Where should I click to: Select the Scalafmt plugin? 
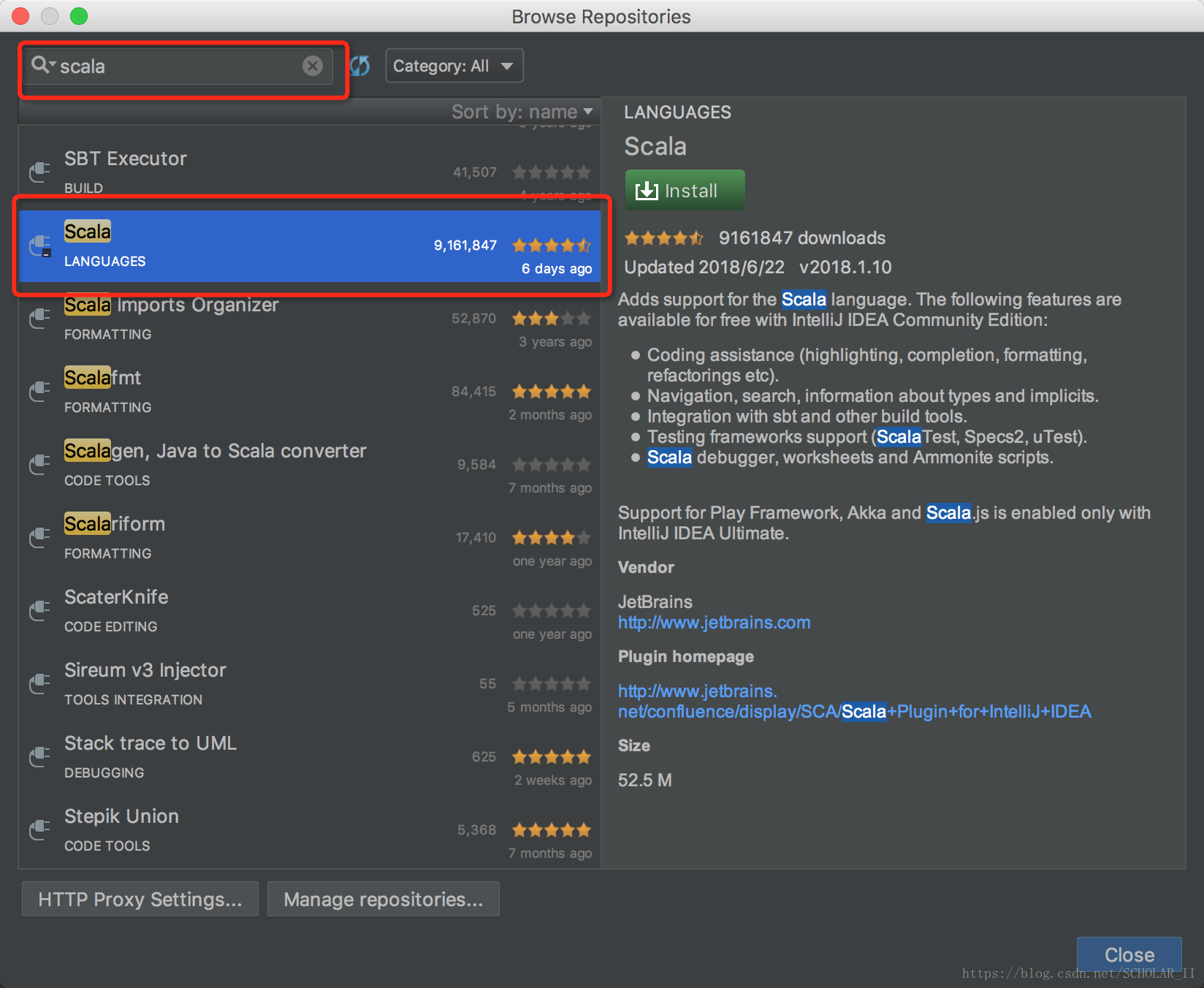pyautogui.click(x=310, y=392)
